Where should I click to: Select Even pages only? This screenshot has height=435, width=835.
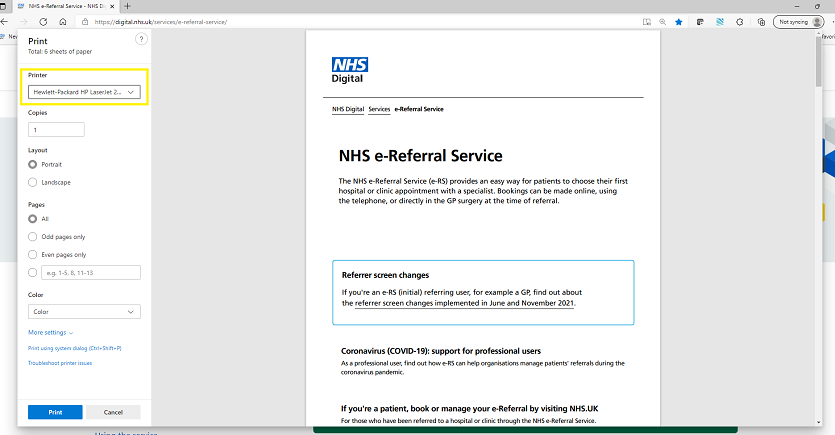pos(32,255)
